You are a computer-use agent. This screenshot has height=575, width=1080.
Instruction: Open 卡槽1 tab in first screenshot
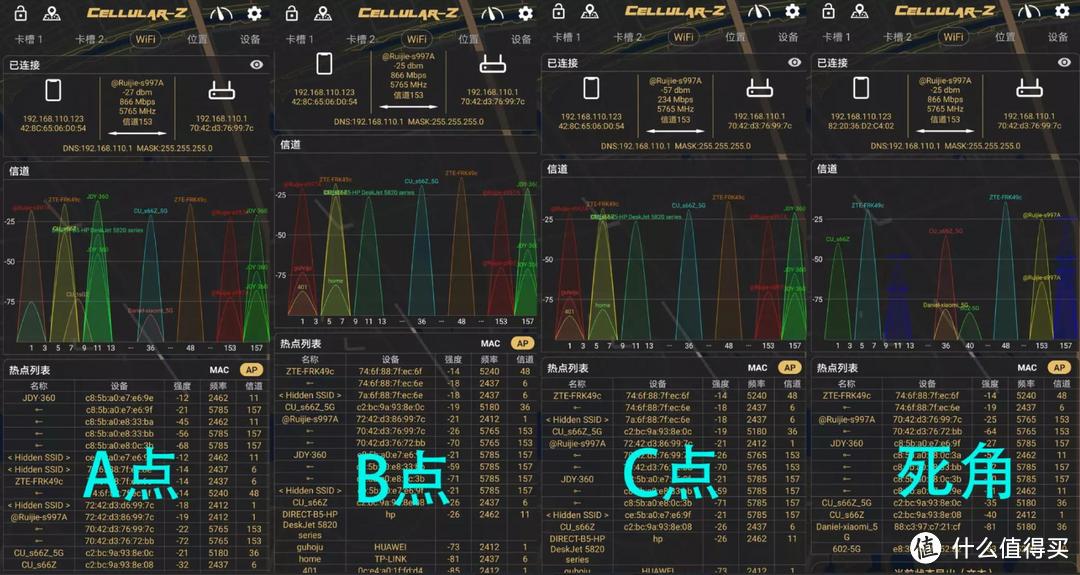(x=29, y=39)
